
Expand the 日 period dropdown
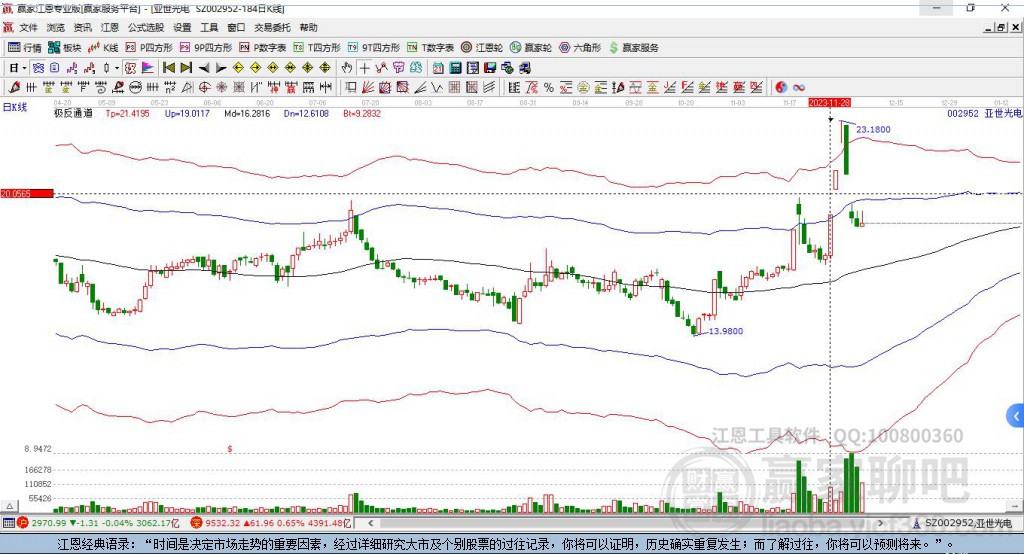pyautogui.click(x=24, y=68)
